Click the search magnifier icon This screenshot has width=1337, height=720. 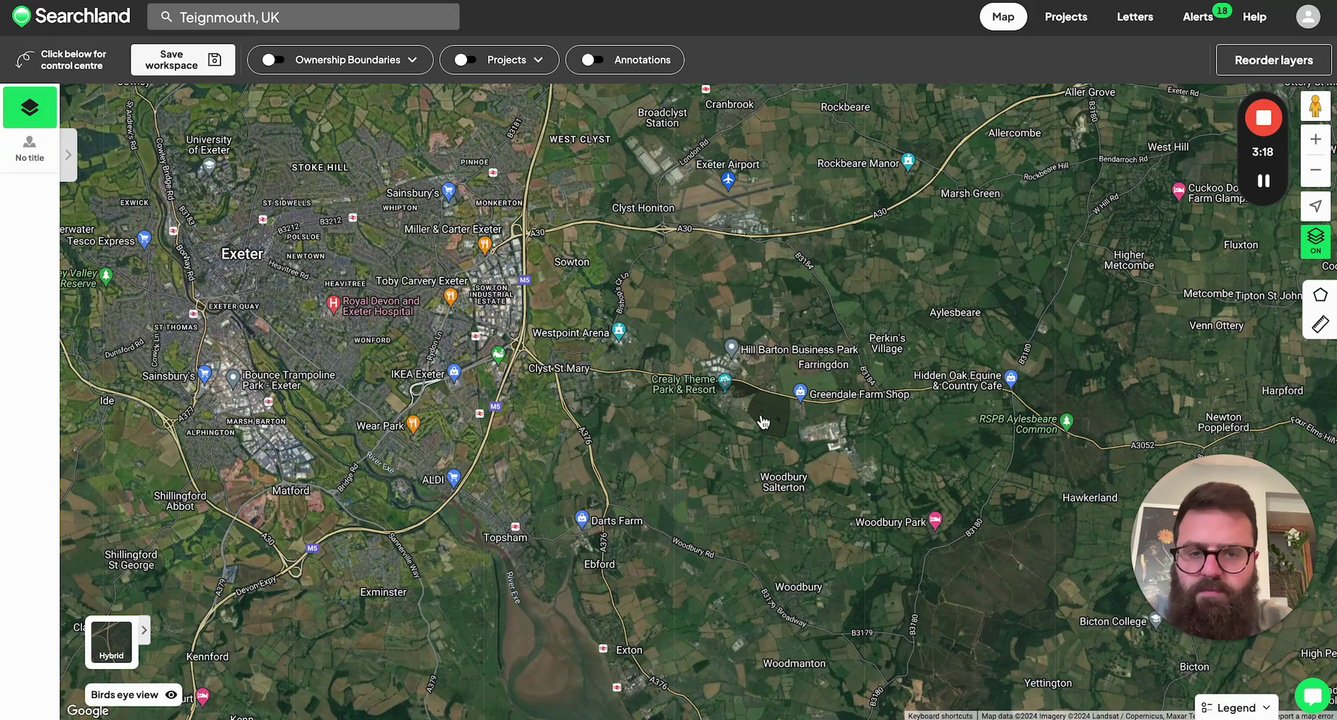click(166, 17)
